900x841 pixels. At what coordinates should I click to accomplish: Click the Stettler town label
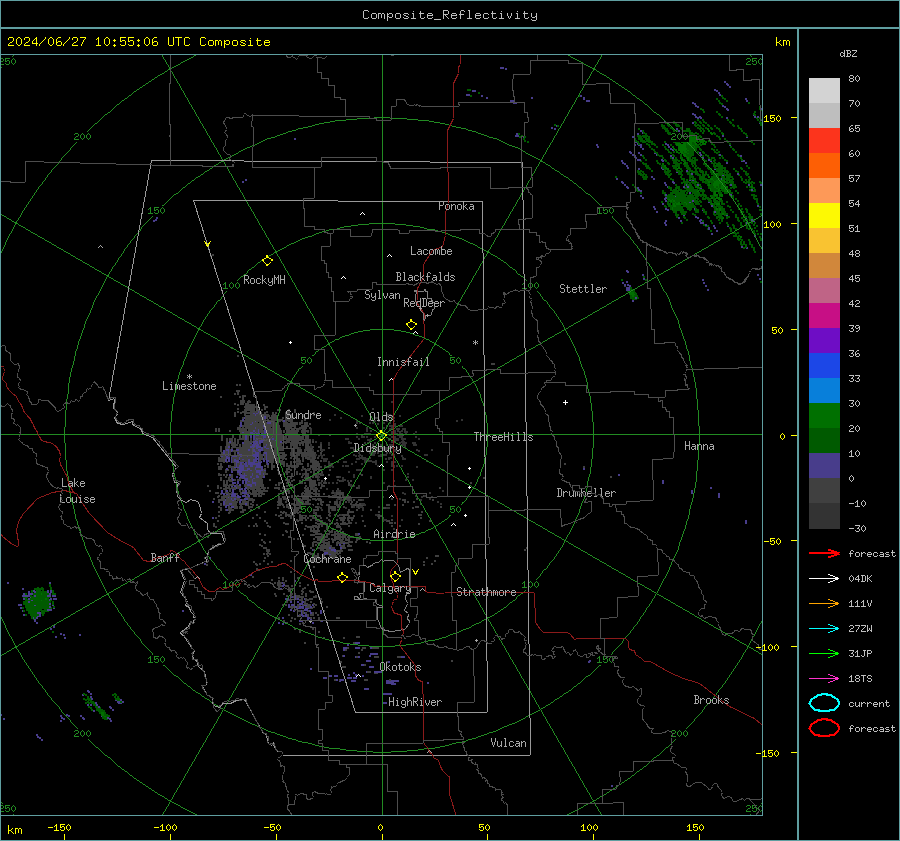pyautogui.click(x=583, y=289)
